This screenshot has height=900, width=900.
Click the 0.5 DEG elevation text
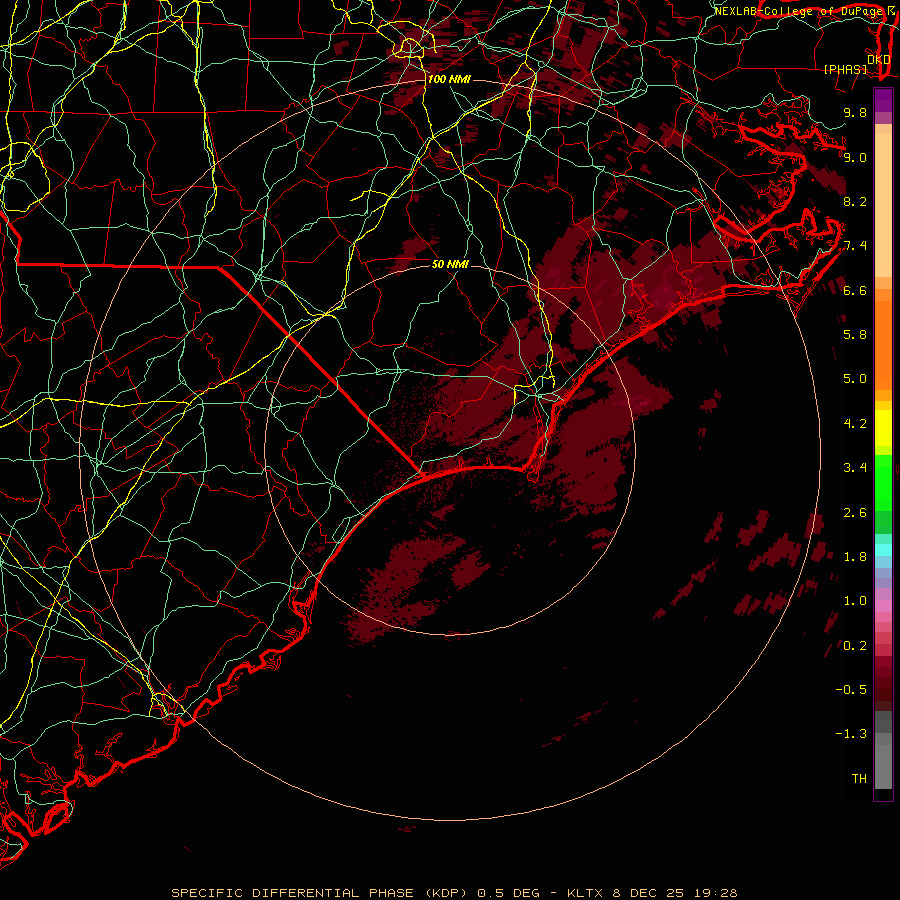509,893
